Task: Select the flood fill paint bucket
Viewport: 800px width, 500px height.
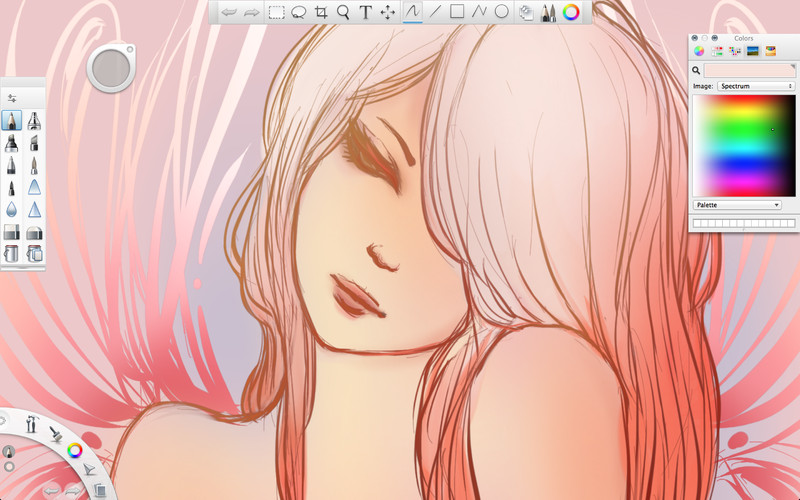Action: (11, 254)
